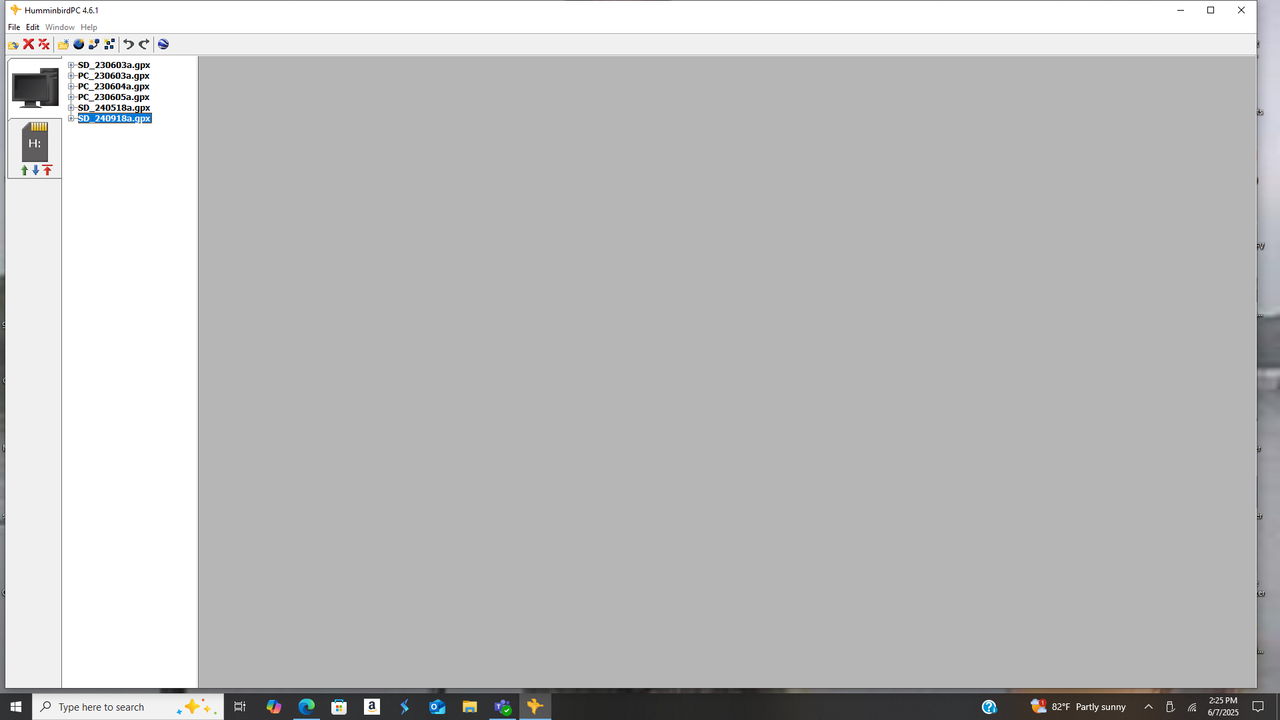Select the PC_230605a.gpx file
This screenshot has height=720, width=1280.
click(x=112, y=97)
